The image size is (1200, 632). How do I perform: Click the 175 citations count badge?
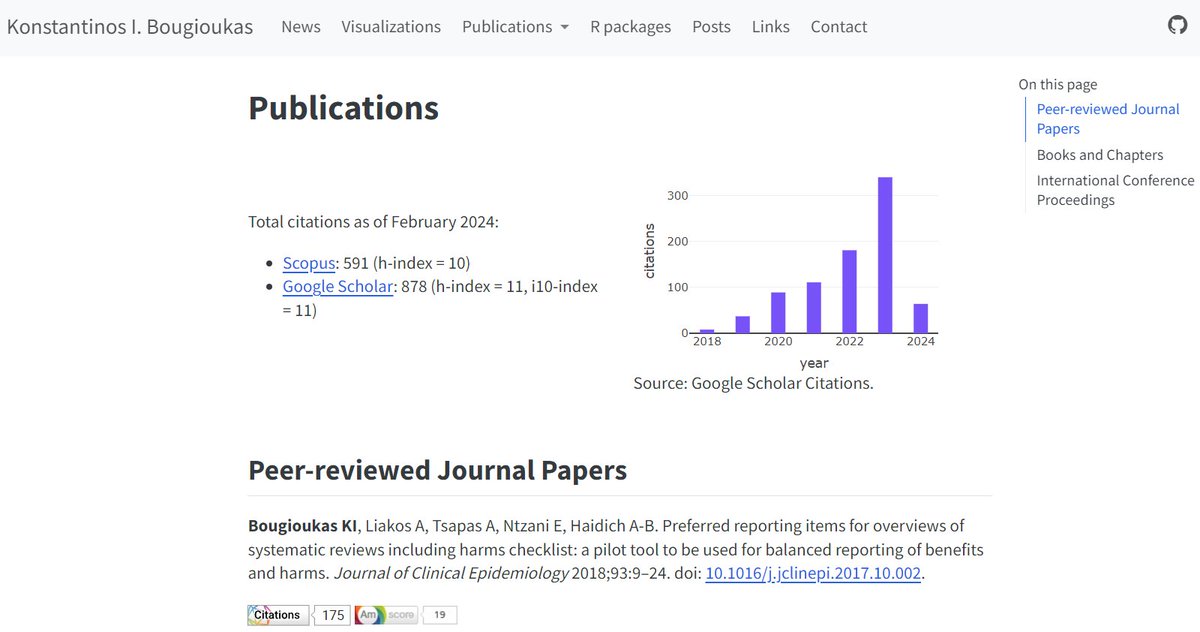(x=332, y=615)
